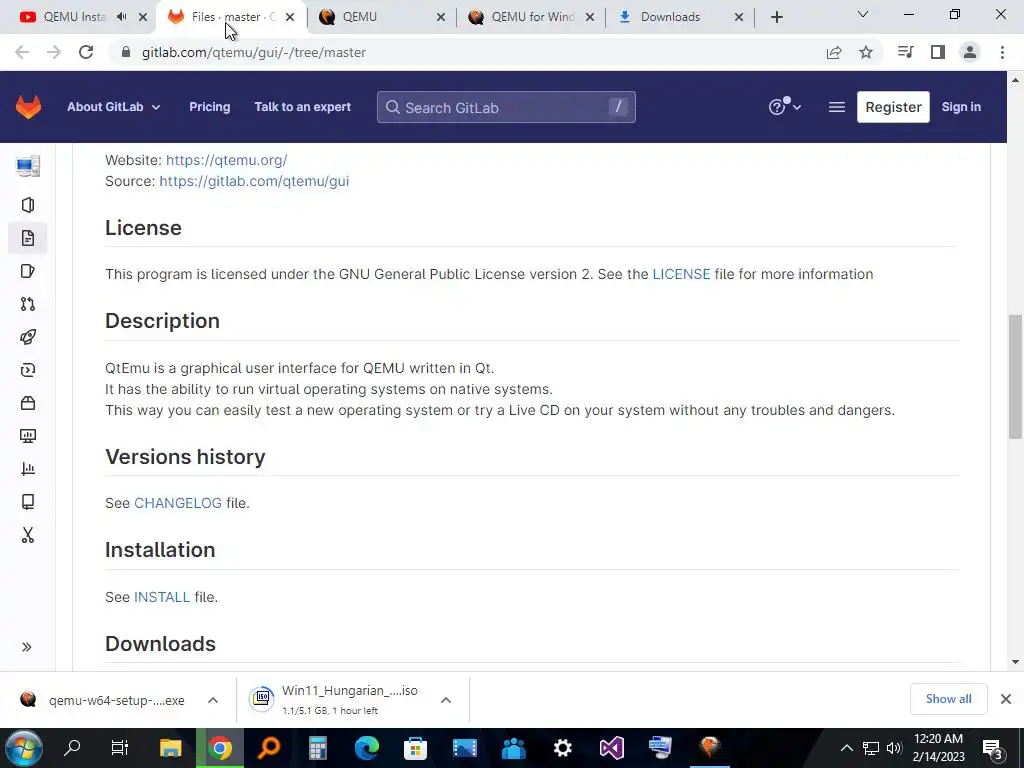Open Snippets scissors icon in sidebar
Image resolution: width=1024 pixels, height=768 pixels.
coord(27,535)
